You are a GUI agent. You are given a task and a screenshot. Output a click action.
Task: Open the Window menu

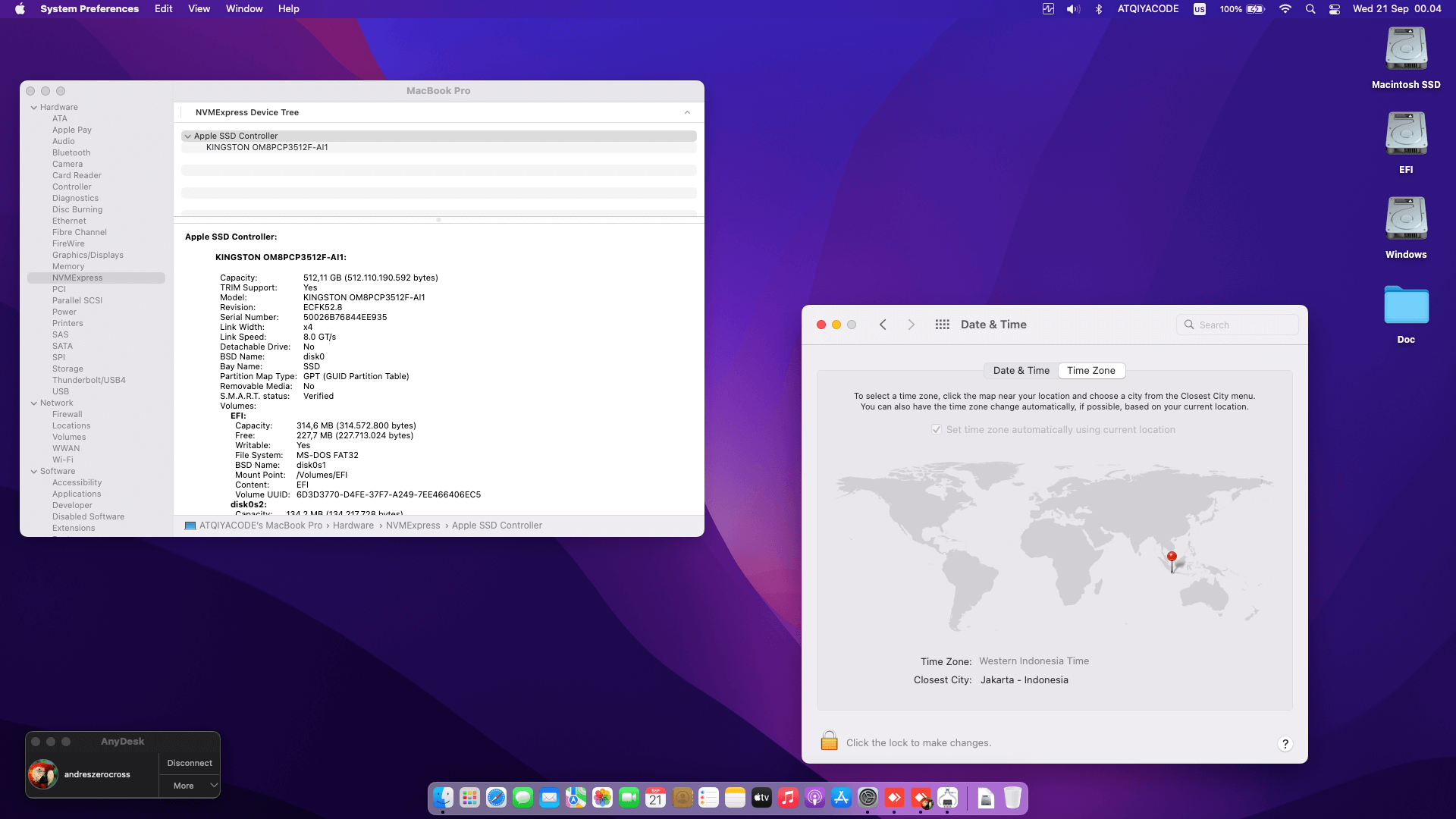point(244,9)
